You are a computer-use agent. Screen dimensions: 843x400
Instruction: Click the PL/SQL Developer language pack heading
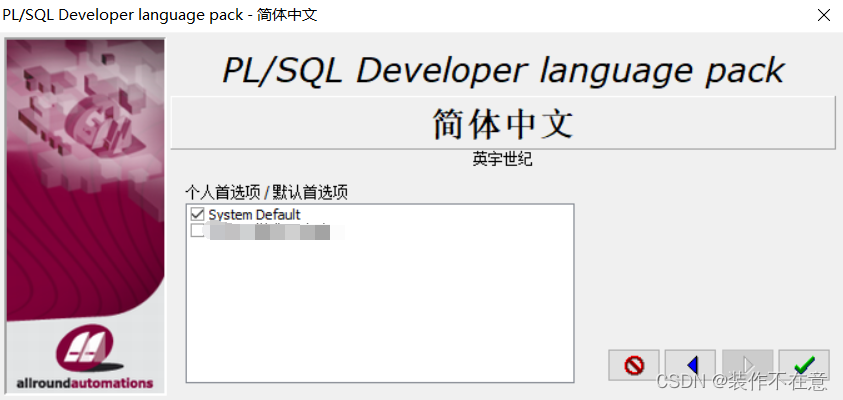coord(503,70)
